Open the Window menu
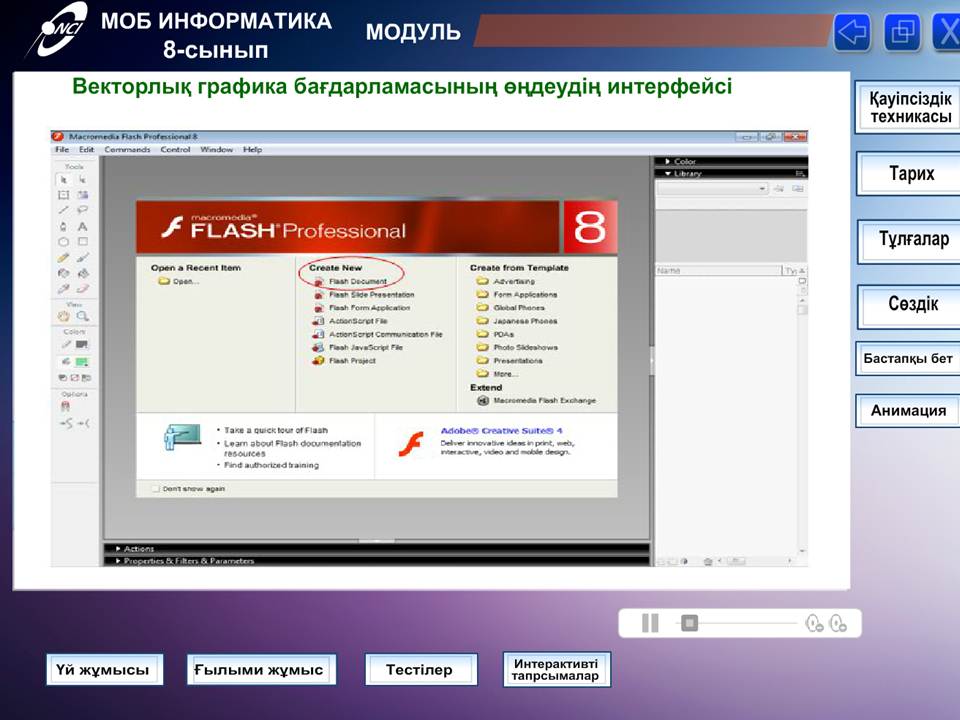960x720 pixels. click(x=217, y=149)
